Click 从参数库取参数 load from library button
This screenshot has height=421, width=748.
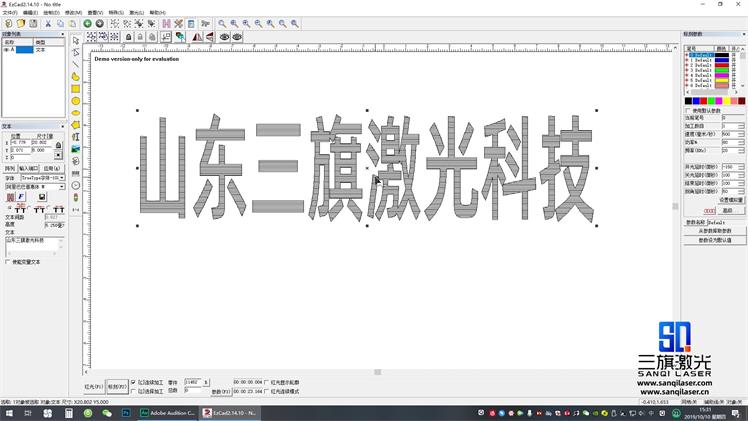point(715,231)
